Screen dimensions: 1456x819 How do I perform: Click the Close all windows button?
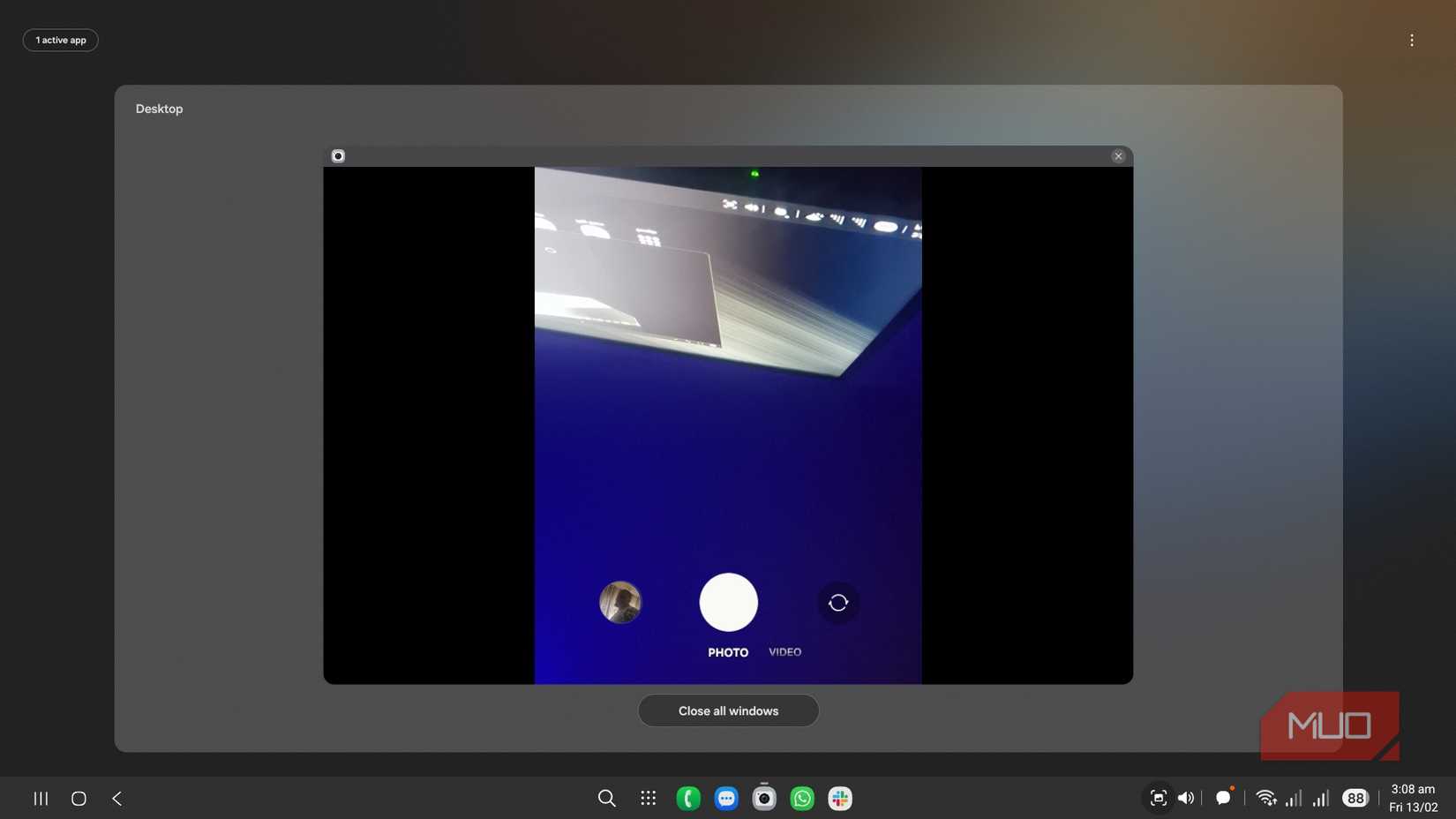point(728,709)
